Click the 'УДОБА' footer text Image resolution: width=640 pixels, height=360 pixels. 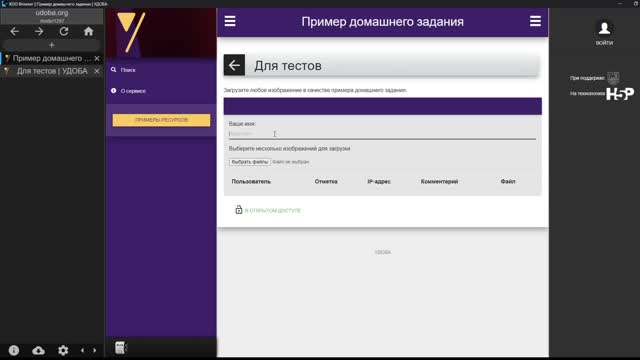click(x=382, y=252)
